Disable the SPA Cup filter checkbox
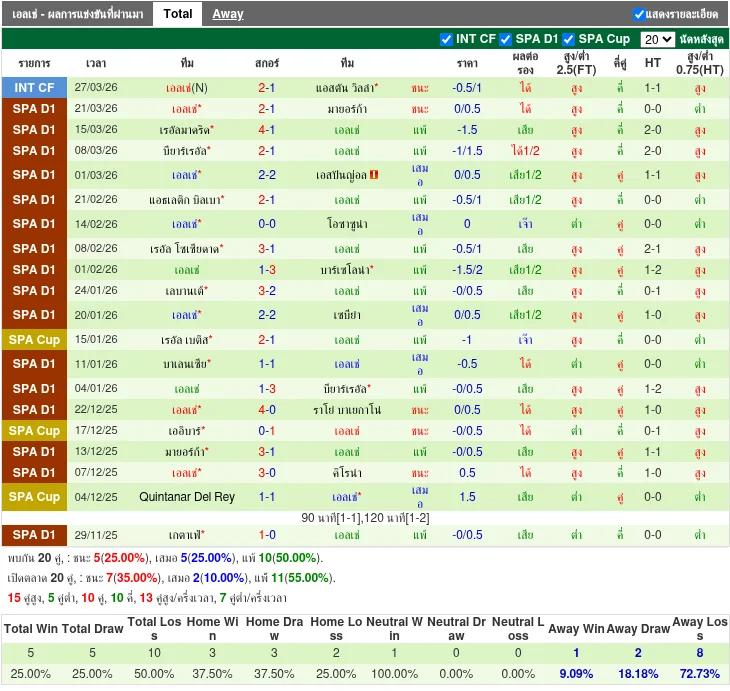 568,40
